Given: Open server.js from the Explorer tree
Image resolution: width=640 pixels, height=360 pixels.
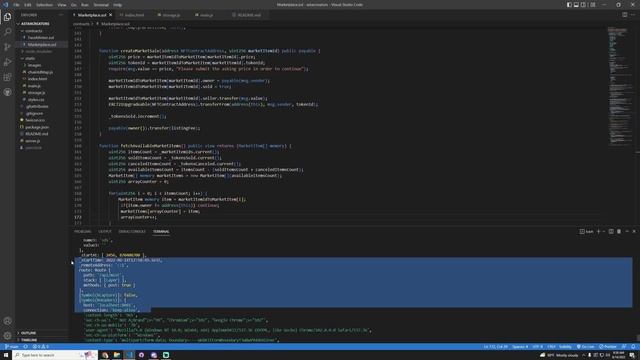Looking at the screenshot, I should click(33, 141).
